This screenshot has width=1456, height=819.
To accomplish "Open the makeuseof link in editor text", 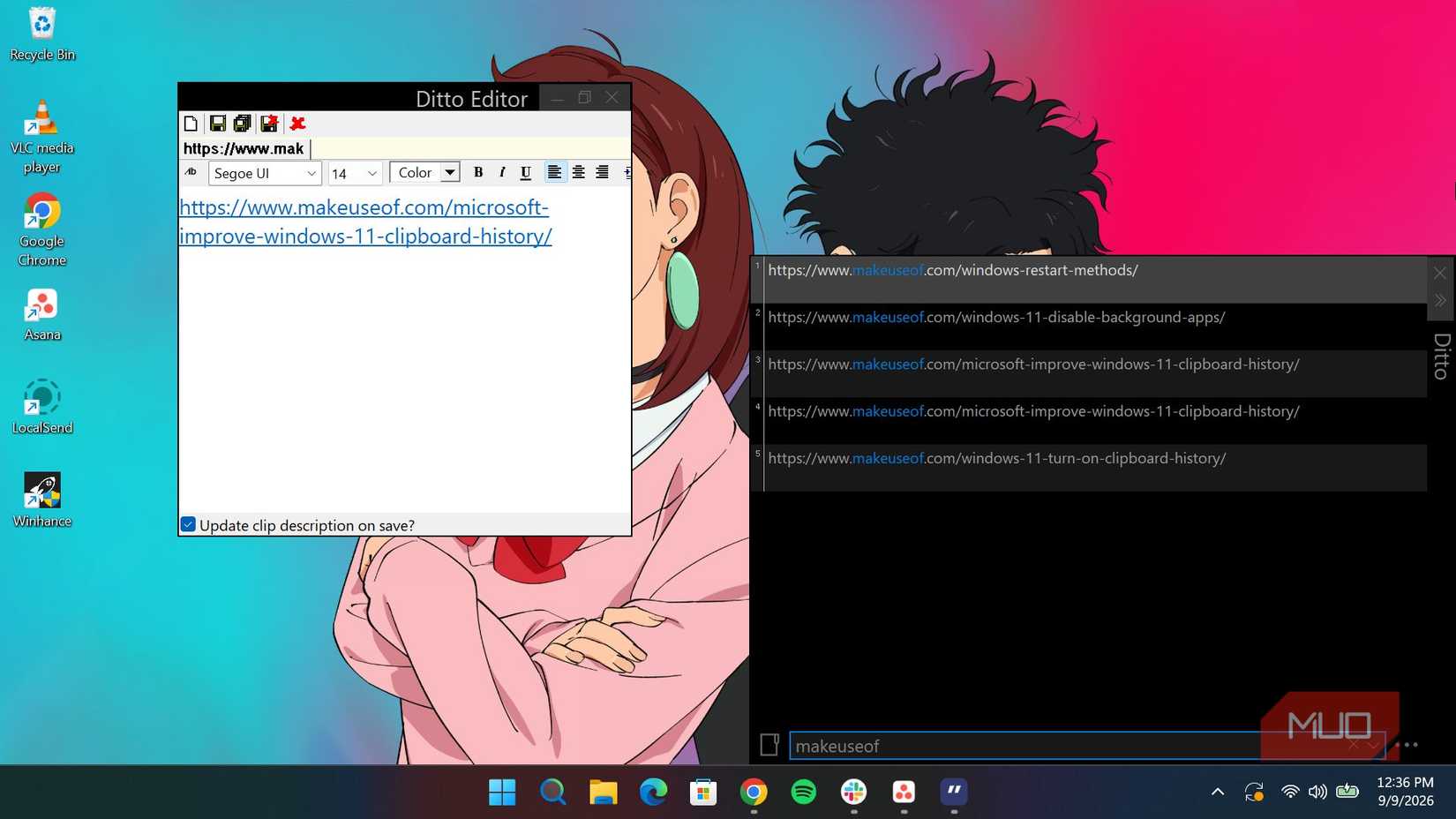I will tap(365, 222).
